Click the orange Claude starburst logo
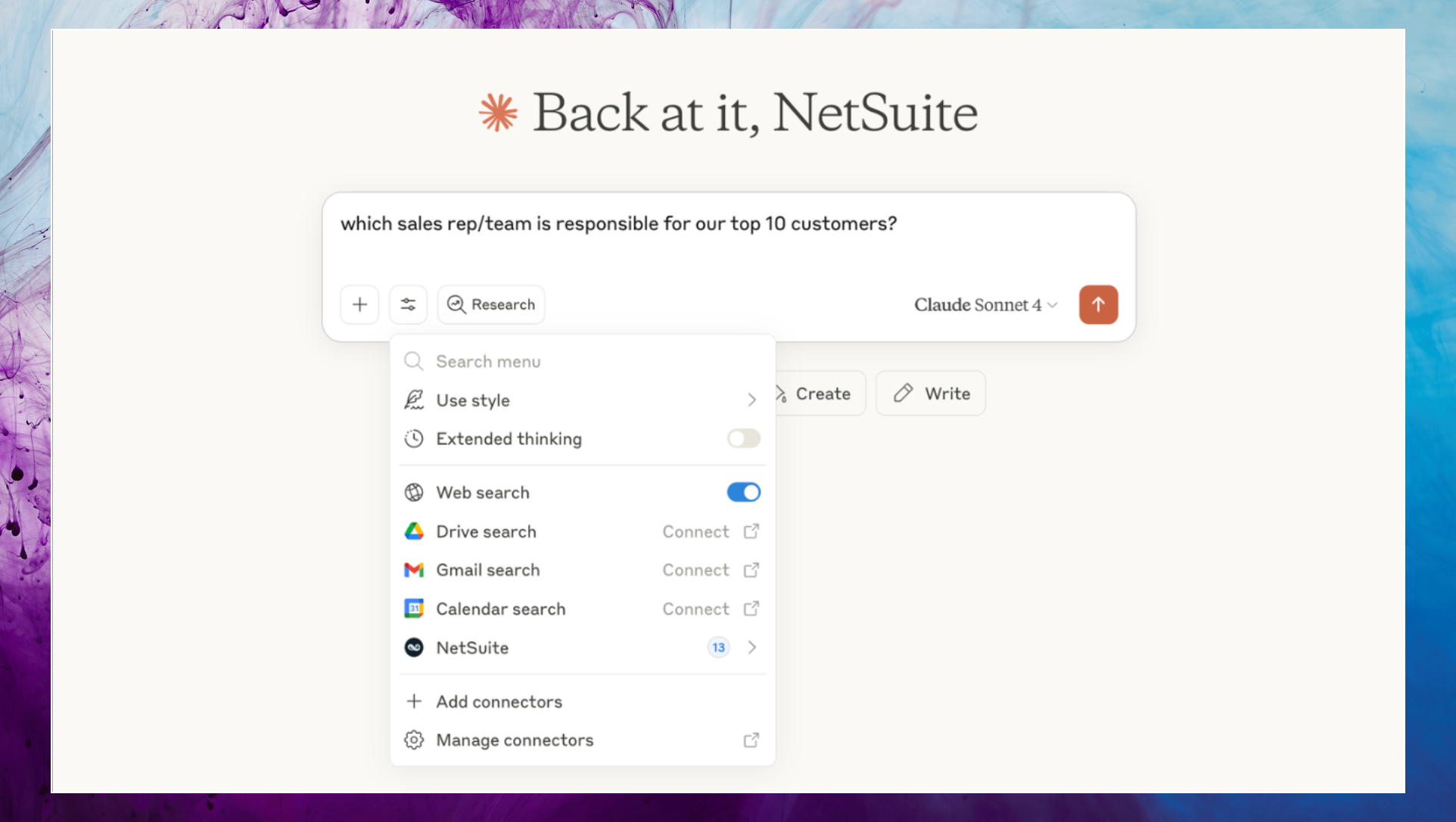The image size is (1456, 822). (498, 113)
